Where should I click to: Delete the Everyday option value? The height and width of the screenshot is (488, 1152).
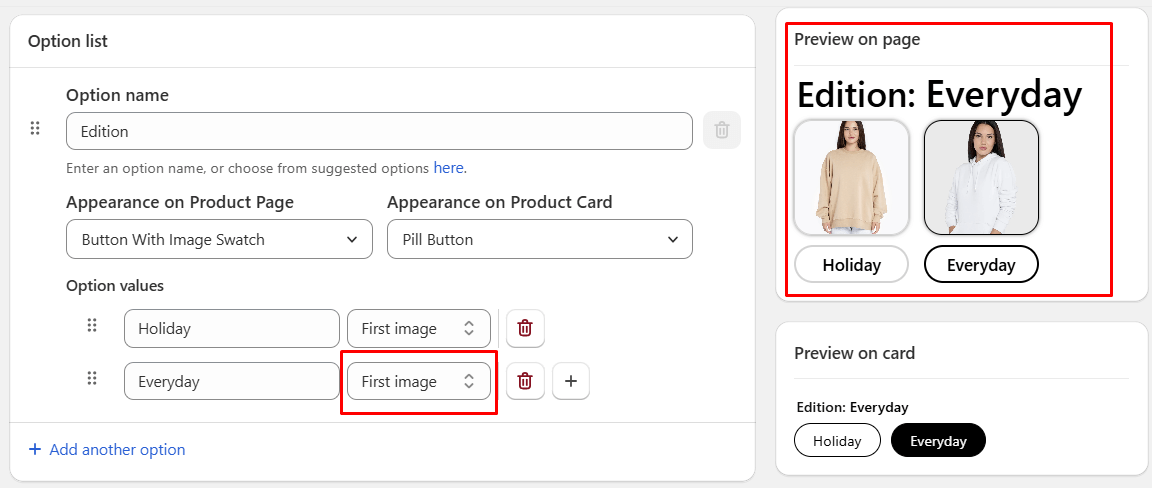525,381
